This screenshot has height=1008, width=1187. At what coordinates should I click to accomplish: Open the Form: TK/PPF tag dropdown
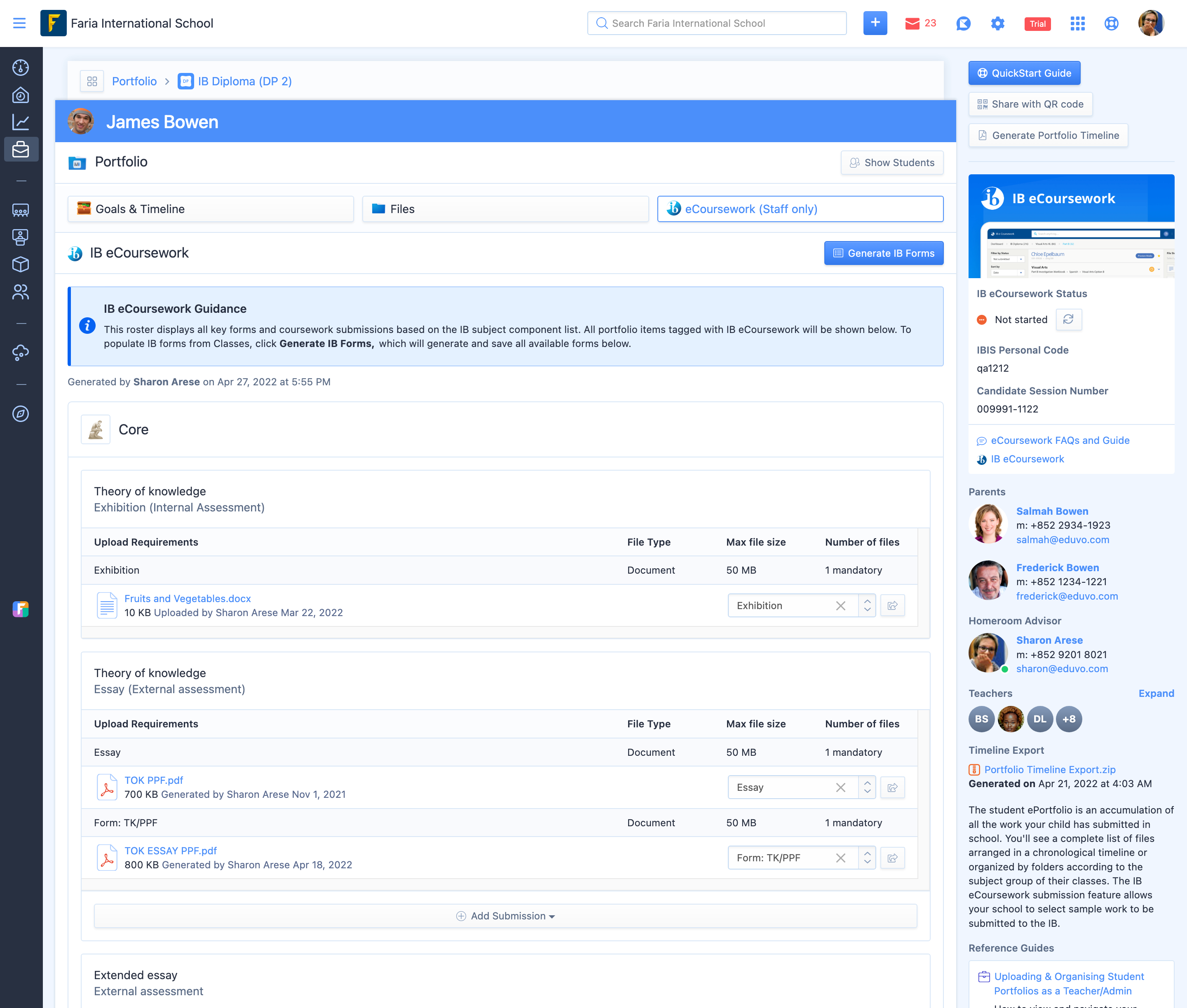point(867,858)
